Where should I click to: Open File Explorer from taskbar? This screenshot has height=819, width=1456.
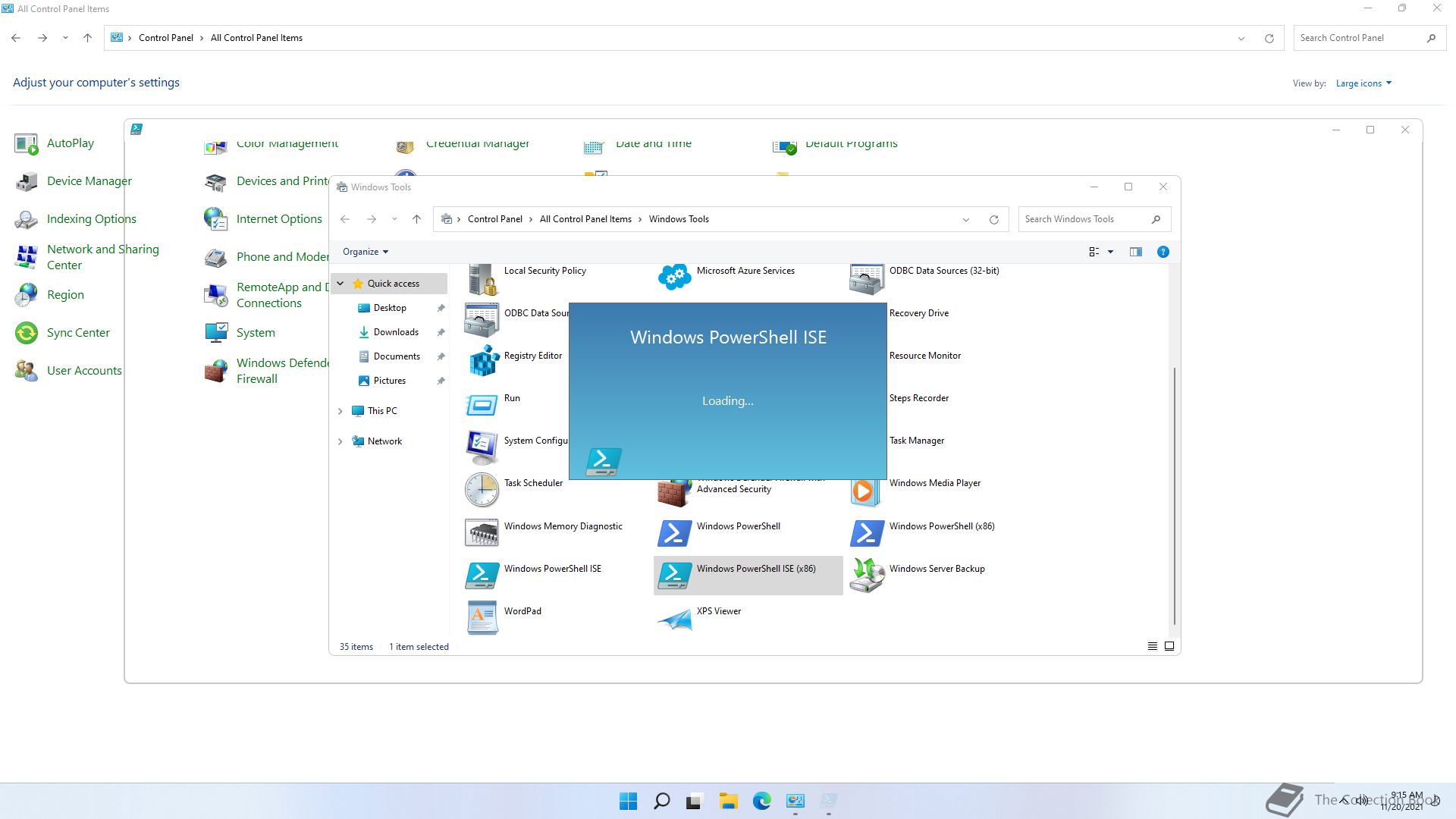pos(728,801)
